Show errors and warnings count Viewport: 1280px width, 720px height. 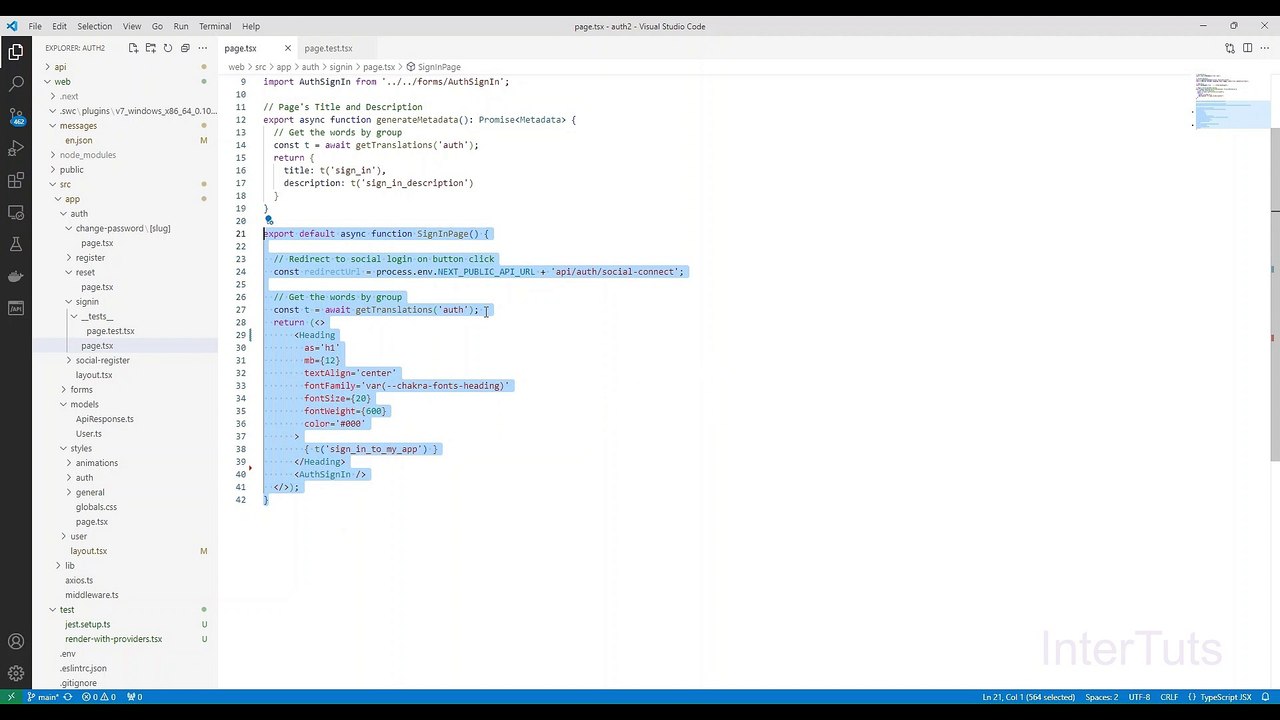(x=98, y=697)
